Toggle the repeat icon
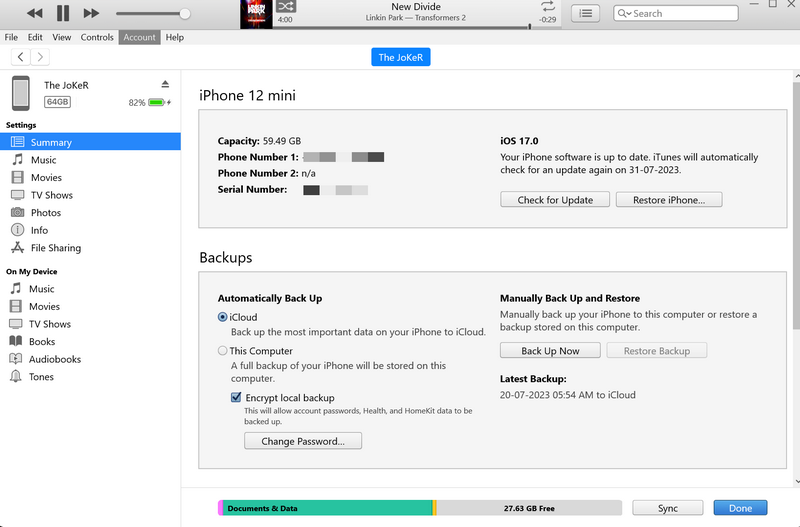 [547, 6]
